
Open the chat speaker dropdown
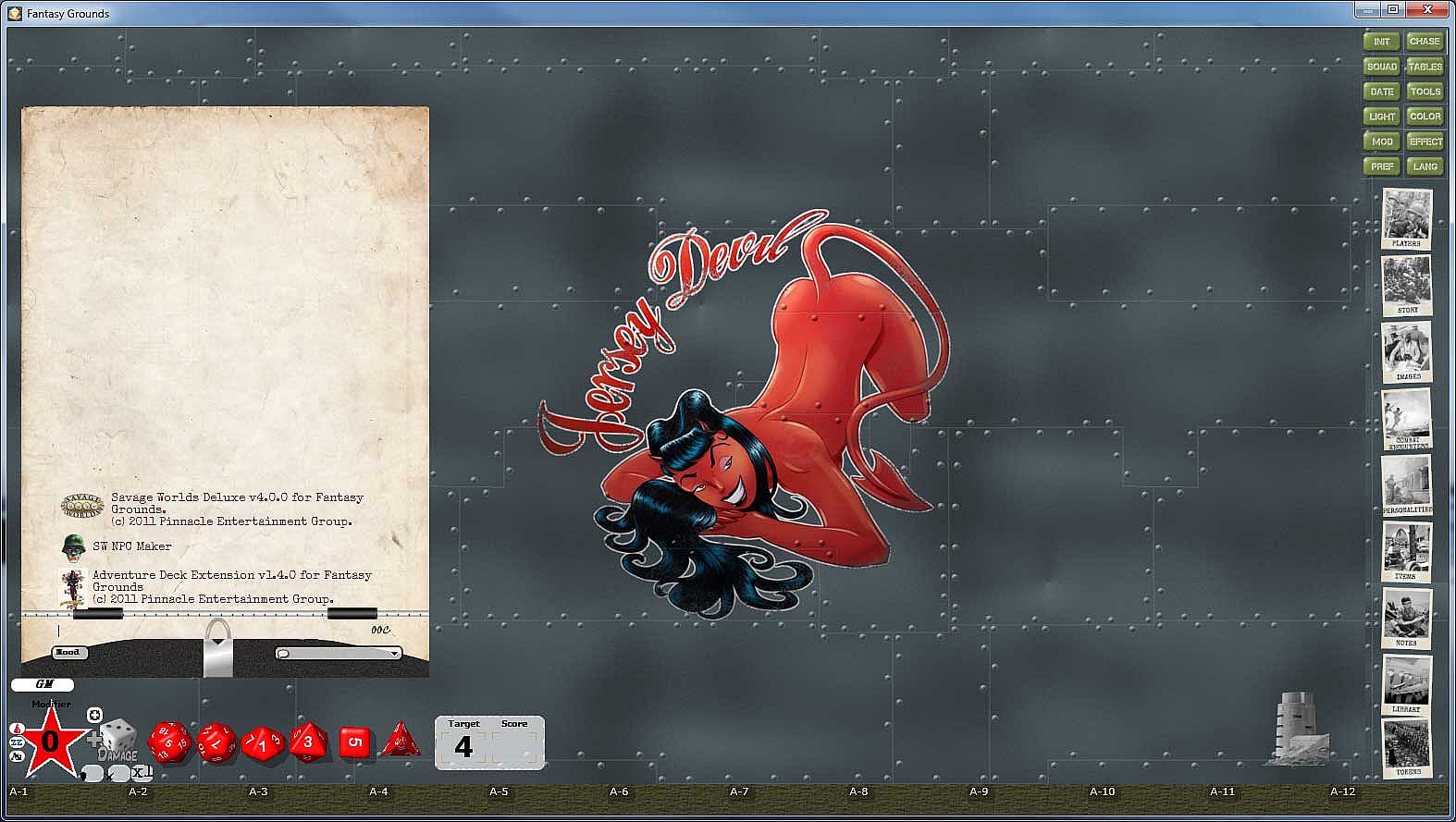click(339, 653)
